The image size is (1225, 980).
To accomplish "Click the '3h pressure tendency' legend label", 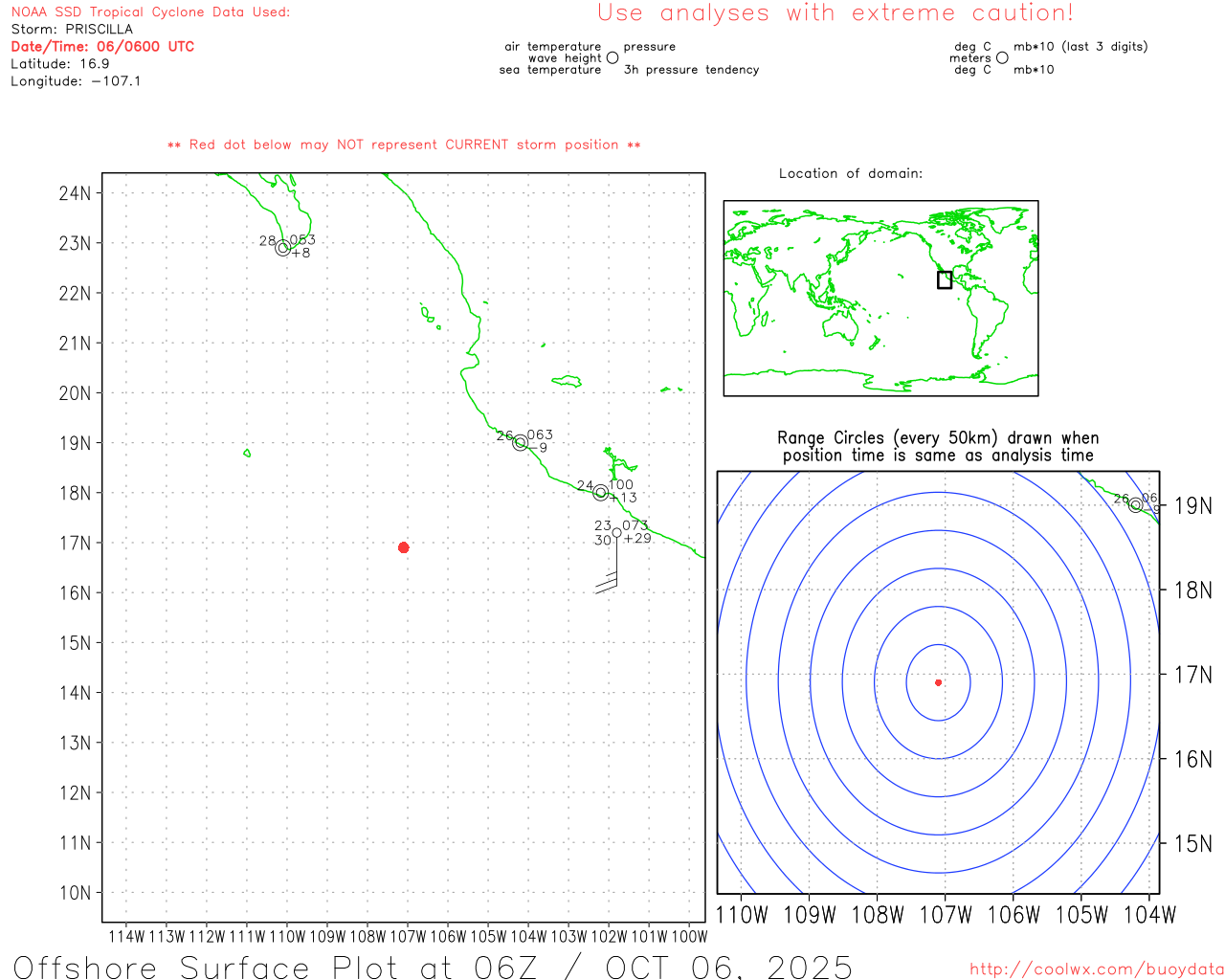I will [691, 69].
